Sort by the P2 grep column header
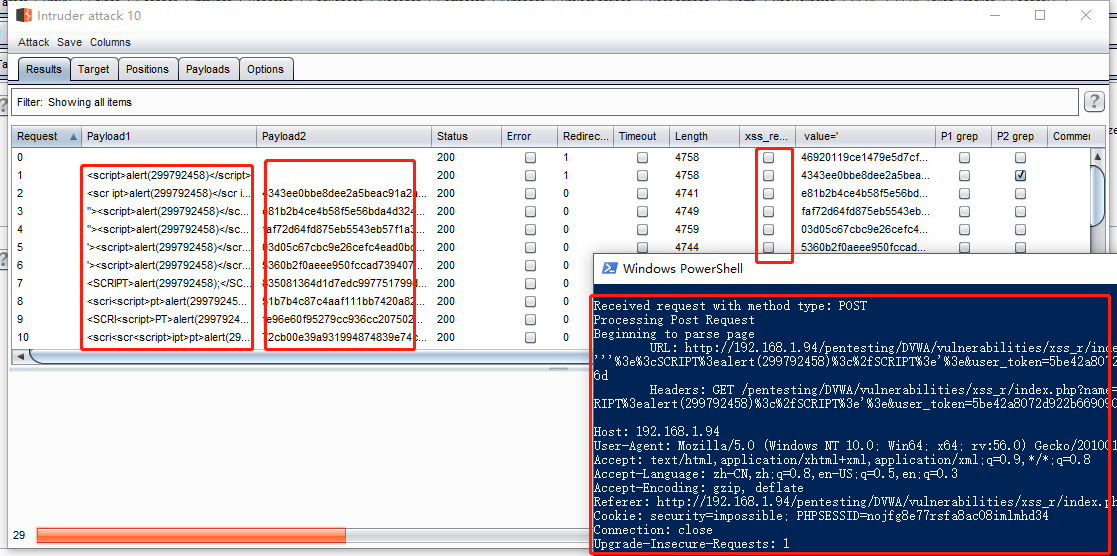The image size is (1117, 556). [x=1019, y=136]
